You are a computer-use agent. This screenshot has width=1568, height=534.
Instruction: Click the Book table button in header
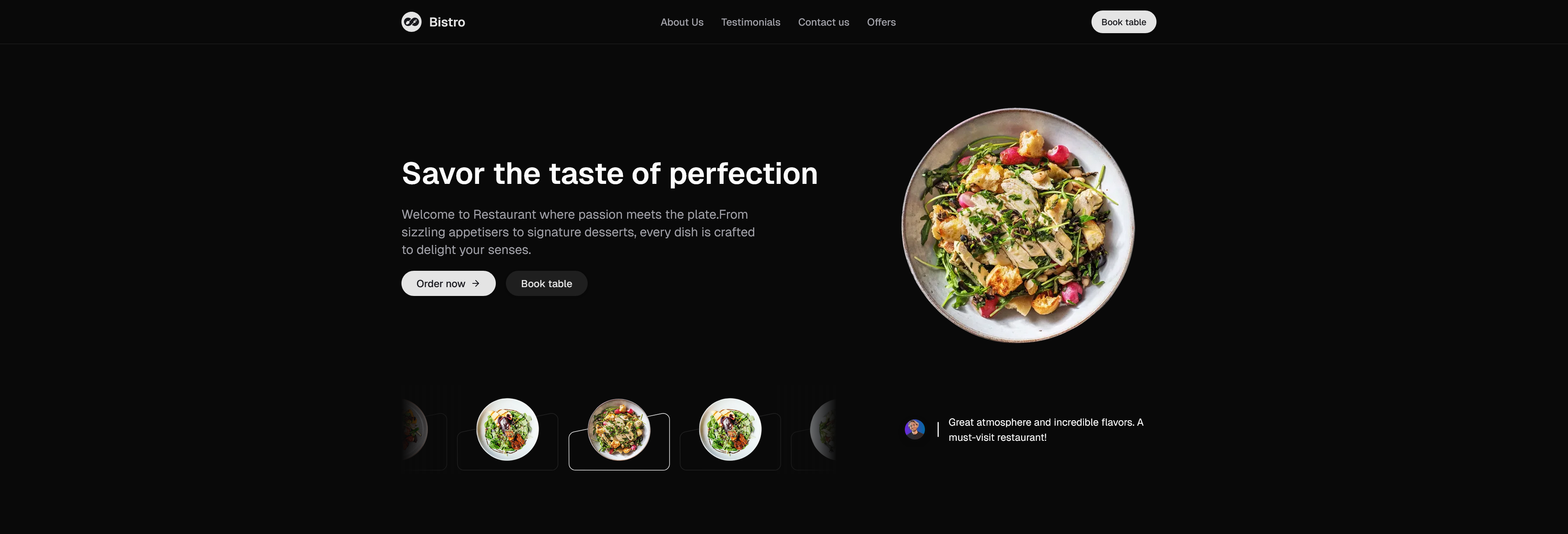click(1123, 22)
